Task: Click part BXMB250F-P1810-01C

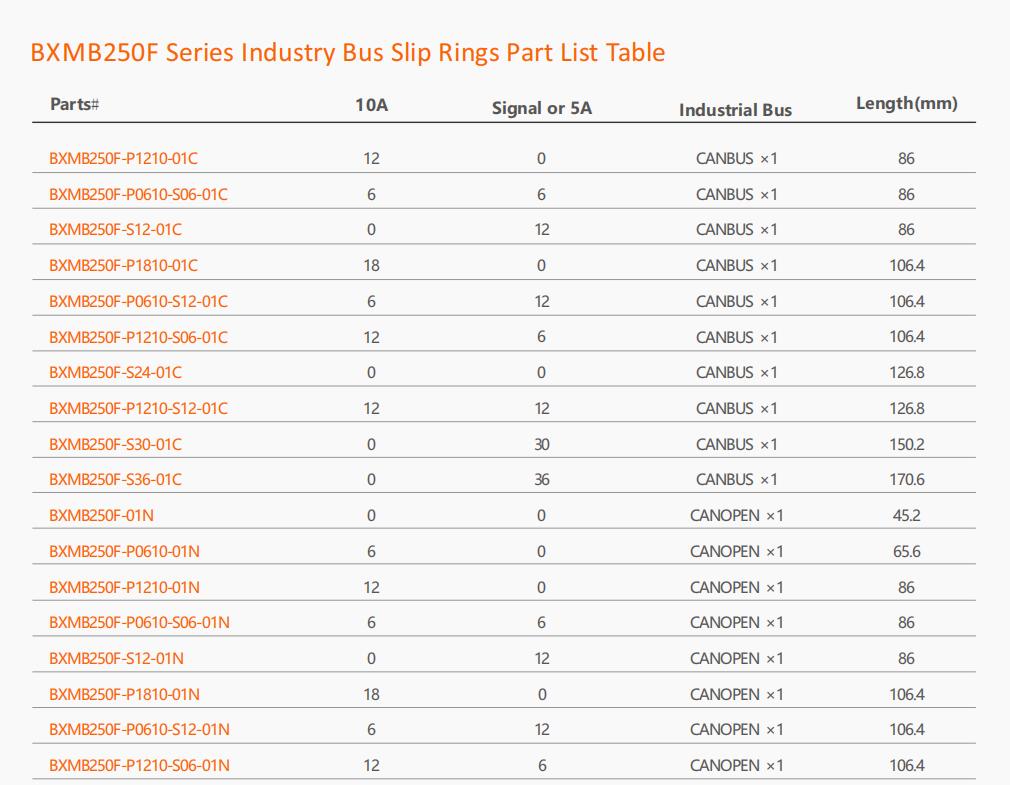Action: [124, 266]
